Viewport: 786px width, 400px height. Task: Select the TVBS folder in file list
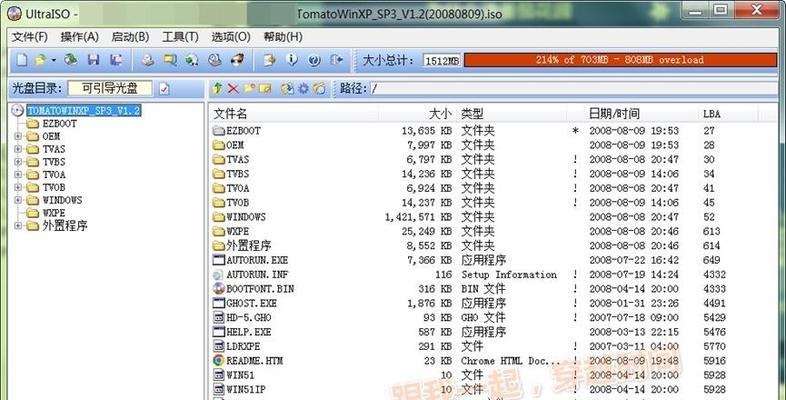[x=494, y=174]
